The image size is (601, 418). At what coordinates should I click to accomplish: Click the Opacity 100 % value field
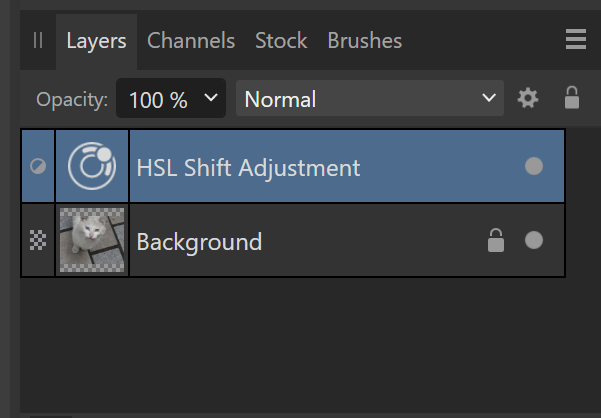point(158,98)
